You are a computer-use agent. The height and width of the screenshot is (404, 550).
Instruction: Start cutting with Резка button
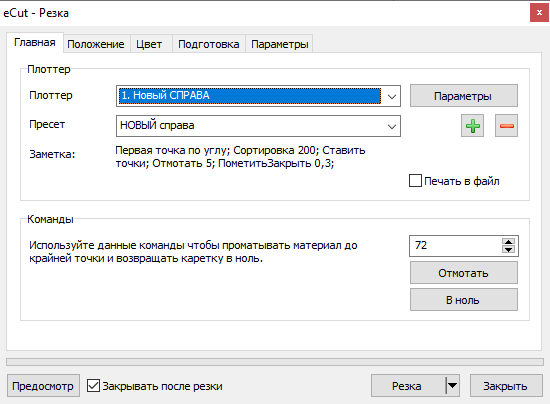409,385
